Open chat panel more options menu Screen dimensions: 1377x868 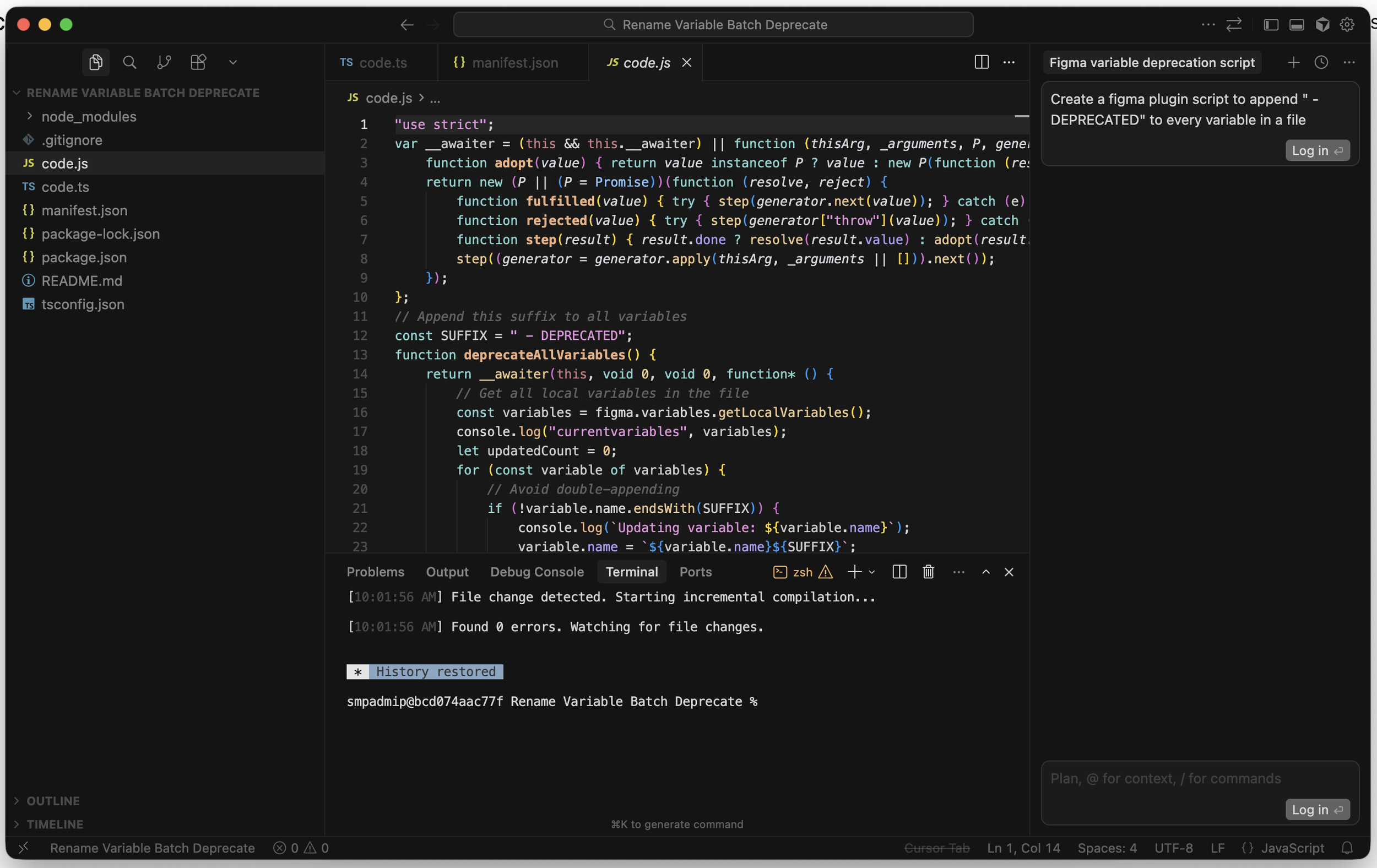pos(1349,62)
